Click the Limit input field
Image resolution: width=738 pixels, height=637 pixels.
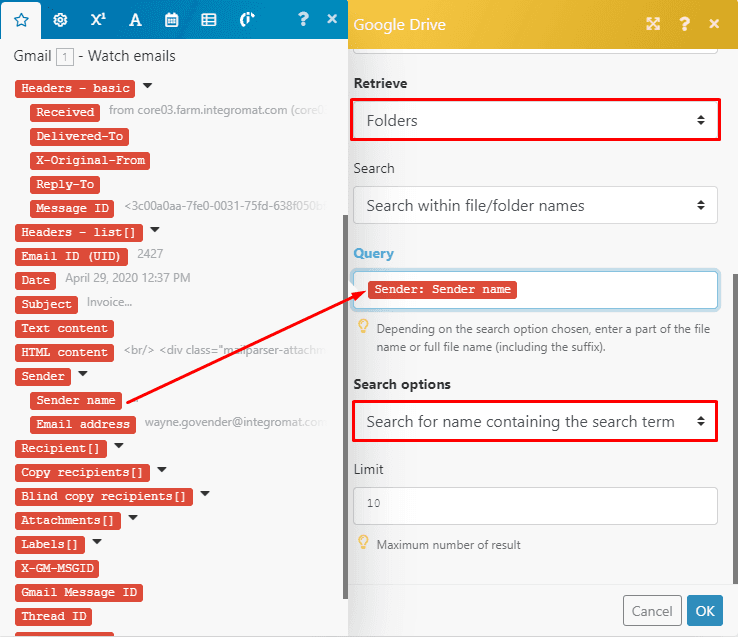click(535, 505)
